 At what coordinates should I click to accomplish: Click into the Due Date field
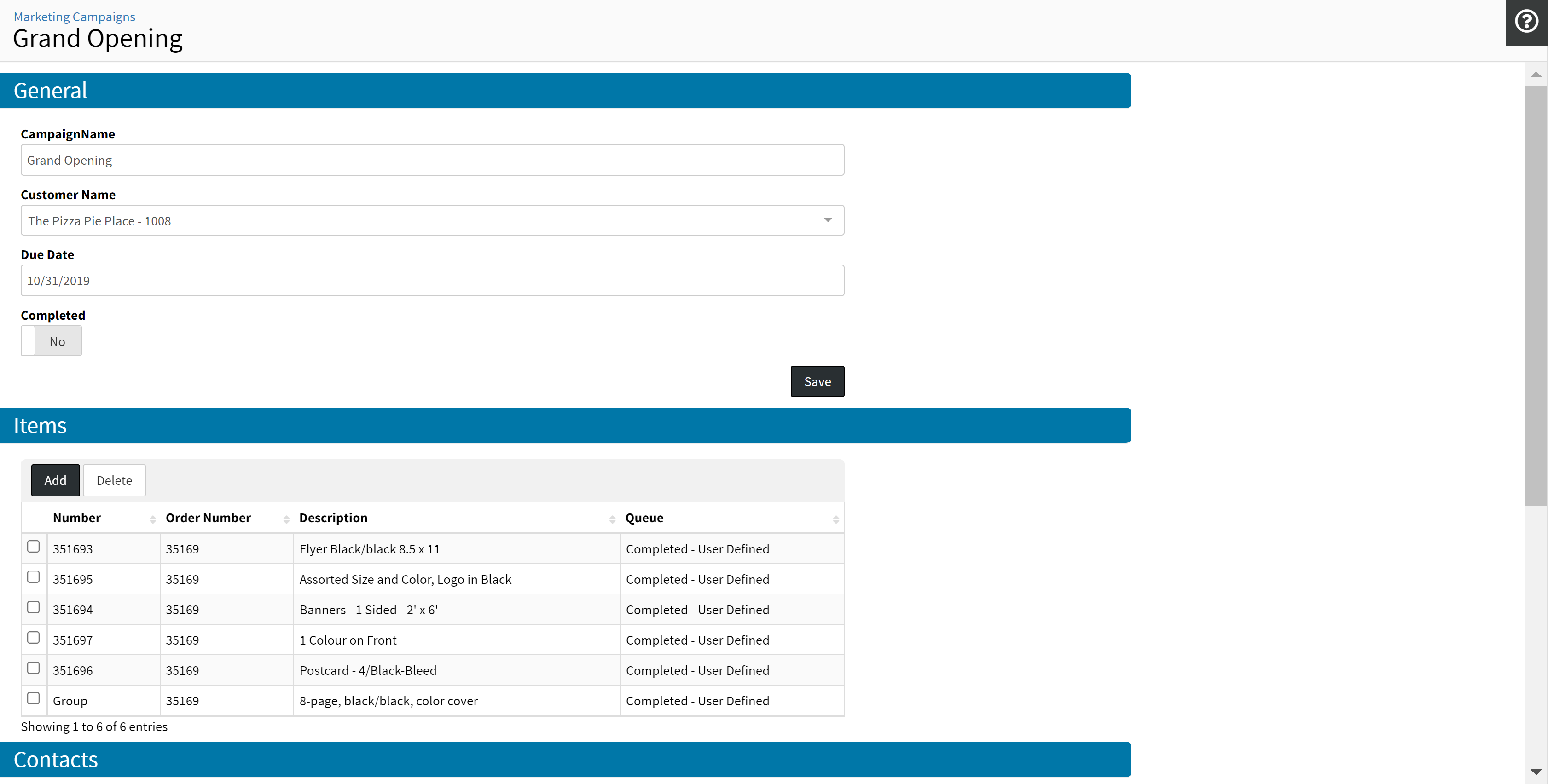coord(432,281)
